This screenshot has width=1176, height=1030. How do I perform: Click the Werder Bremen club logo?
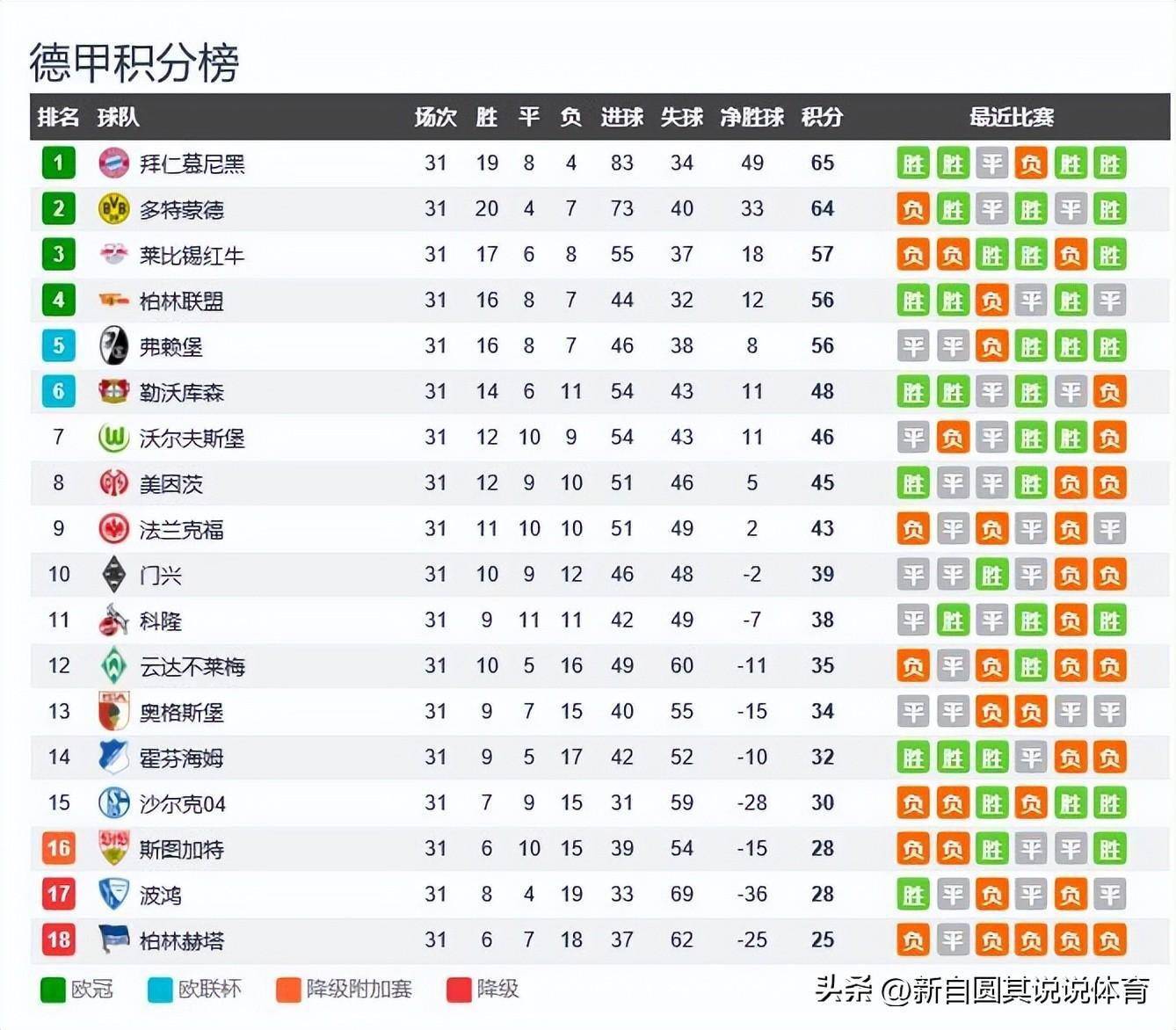113,665
